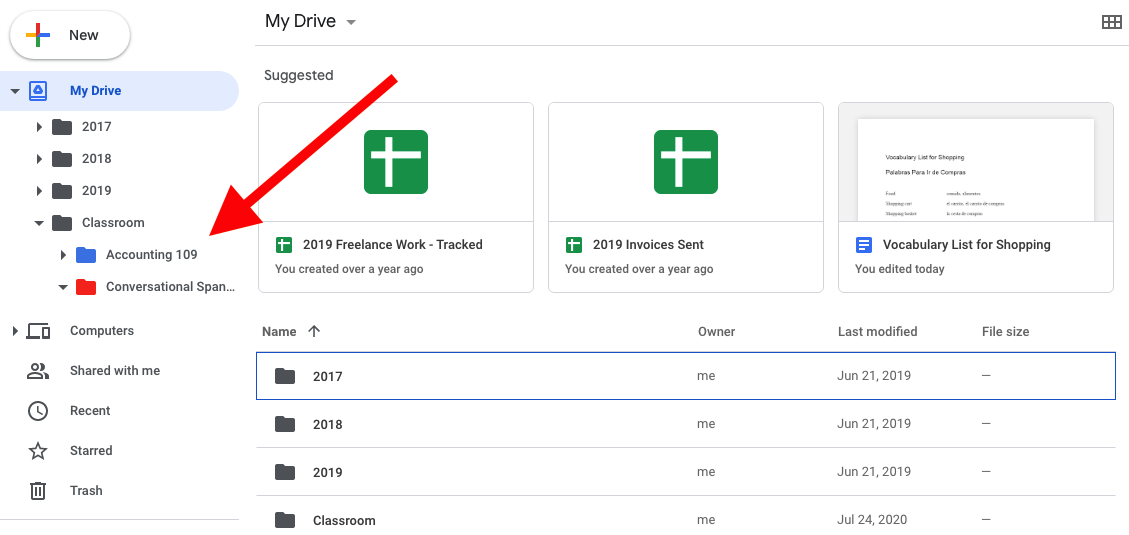The width and height of the screenshot is (1129, 535).
Task: Open Vocabulary List for Shopping preview
Action: point(976,162)
